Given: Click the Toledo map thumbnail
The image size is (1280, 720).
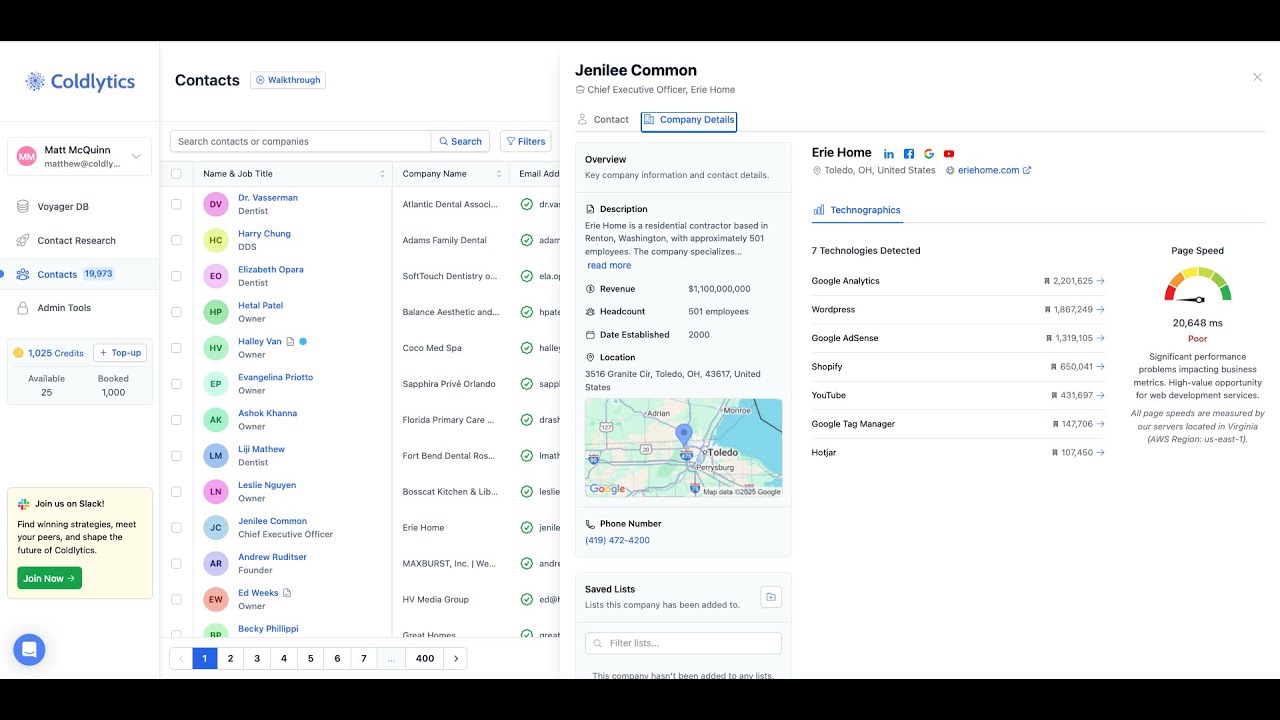Looking at the screenshot, I should [683, 448].
